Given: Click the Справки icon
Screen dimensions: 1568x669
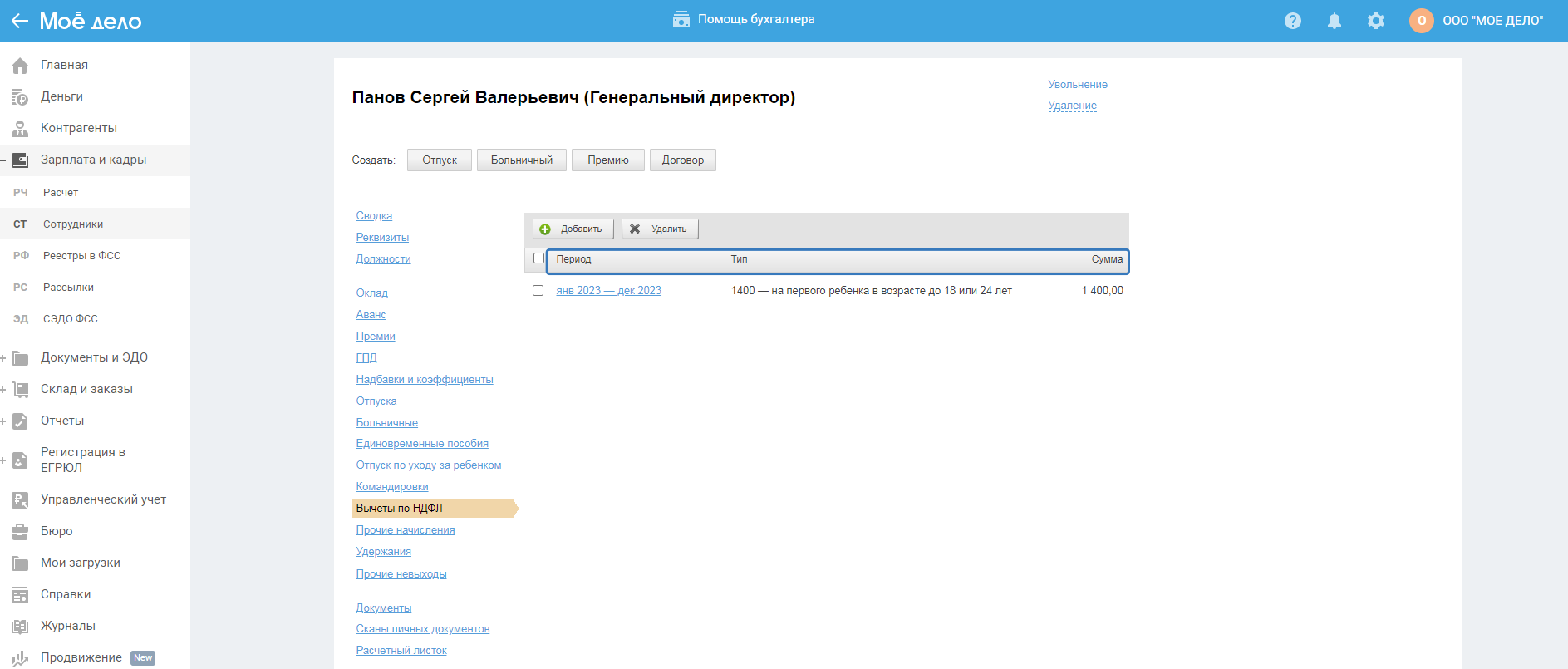Looking at the screenshot, I should tap(20, 595).
